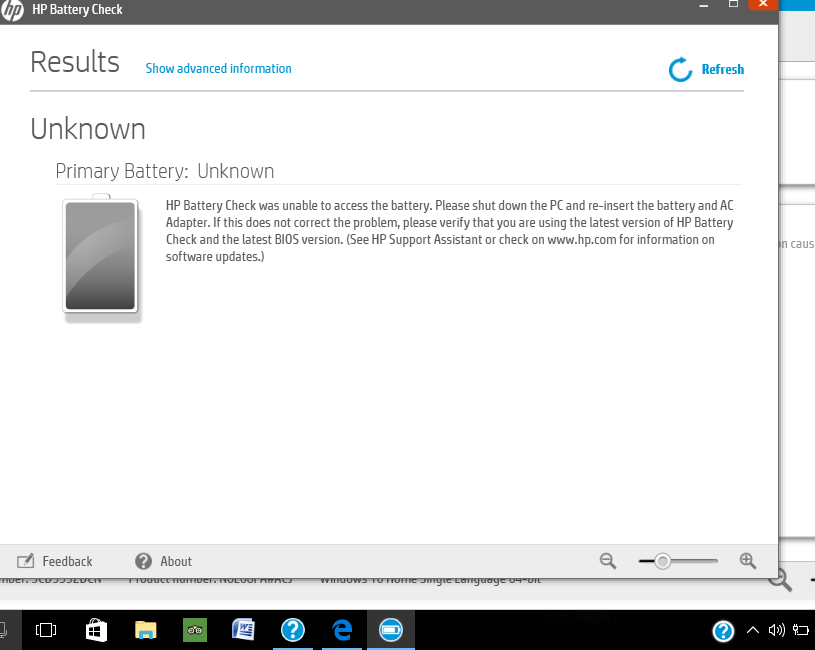The height and width of the screenshot is (650, 815).
Task: Expand hidden icons in the system tray
Action: 753,631
